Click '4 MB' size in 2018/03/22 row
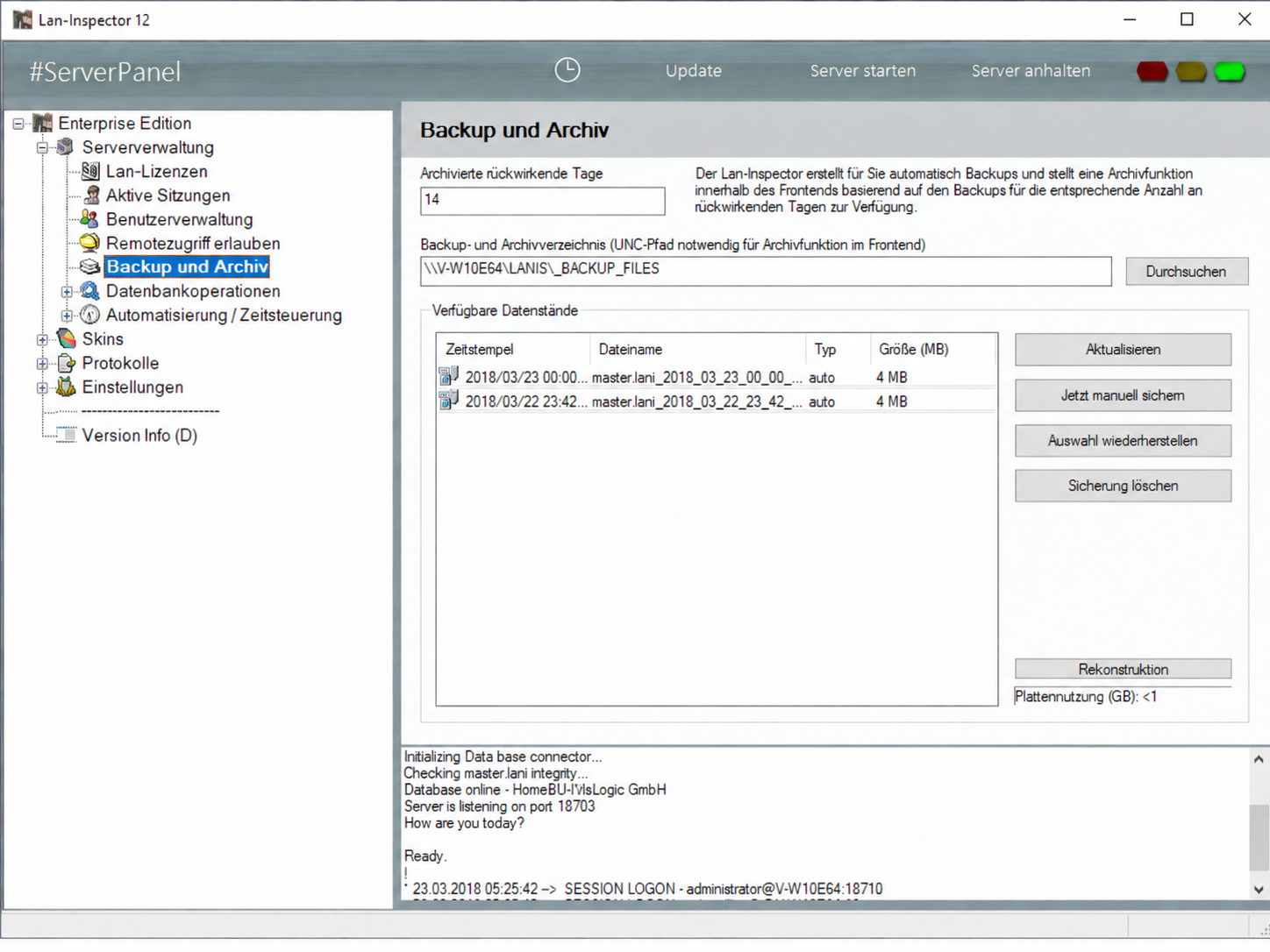The image size is (1270, 952). click(x=892, y=401)
